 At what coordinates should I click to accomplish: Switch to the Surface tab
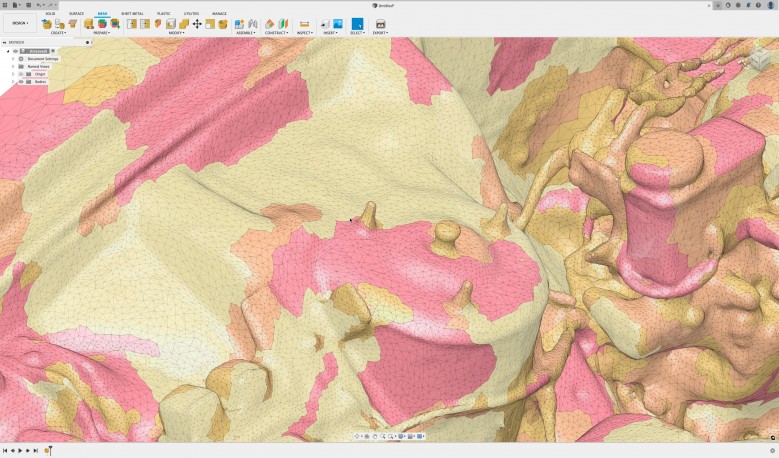tap(76, 13)
